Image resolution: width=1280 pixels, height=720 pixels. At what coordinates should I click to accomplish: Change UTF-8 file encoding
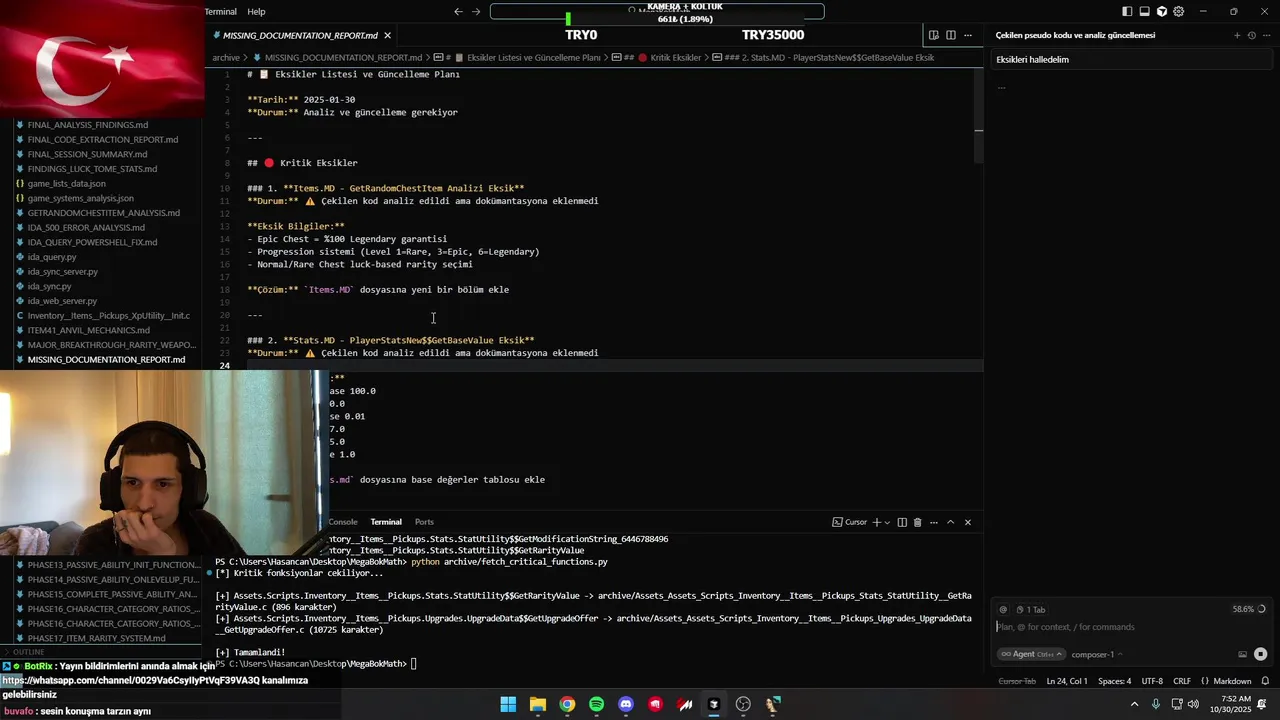pyautogui.click(x=1152, y=681)
